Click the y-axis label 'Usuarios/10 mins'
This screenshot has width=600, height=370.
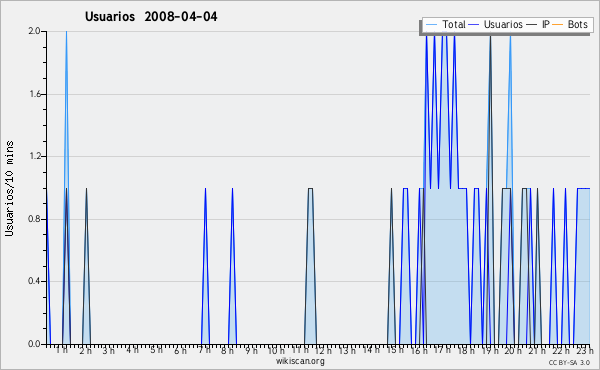point(9,188)
